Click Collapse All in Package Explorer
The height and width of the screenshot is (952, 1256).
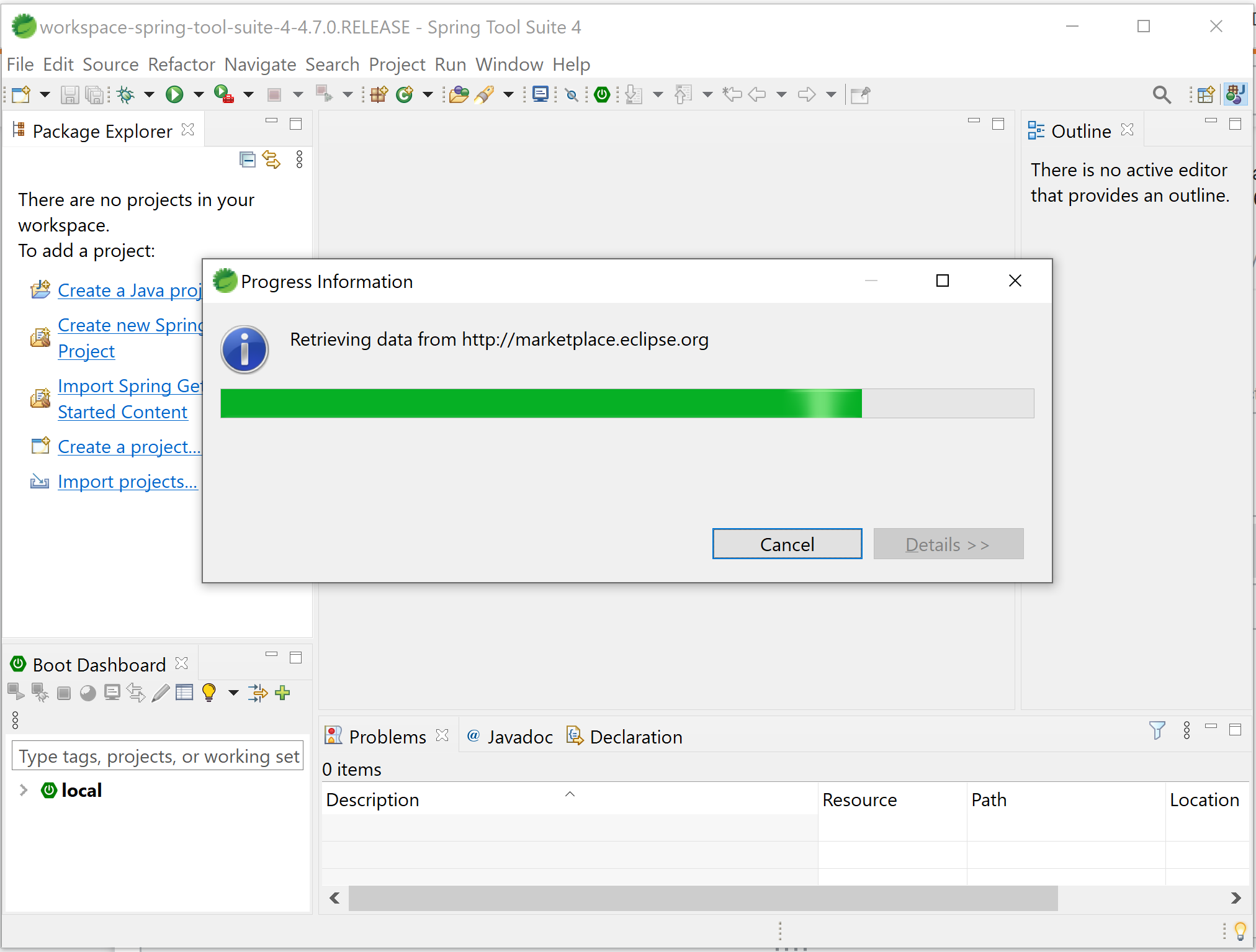pyautogui.click(x=247, y=159)
